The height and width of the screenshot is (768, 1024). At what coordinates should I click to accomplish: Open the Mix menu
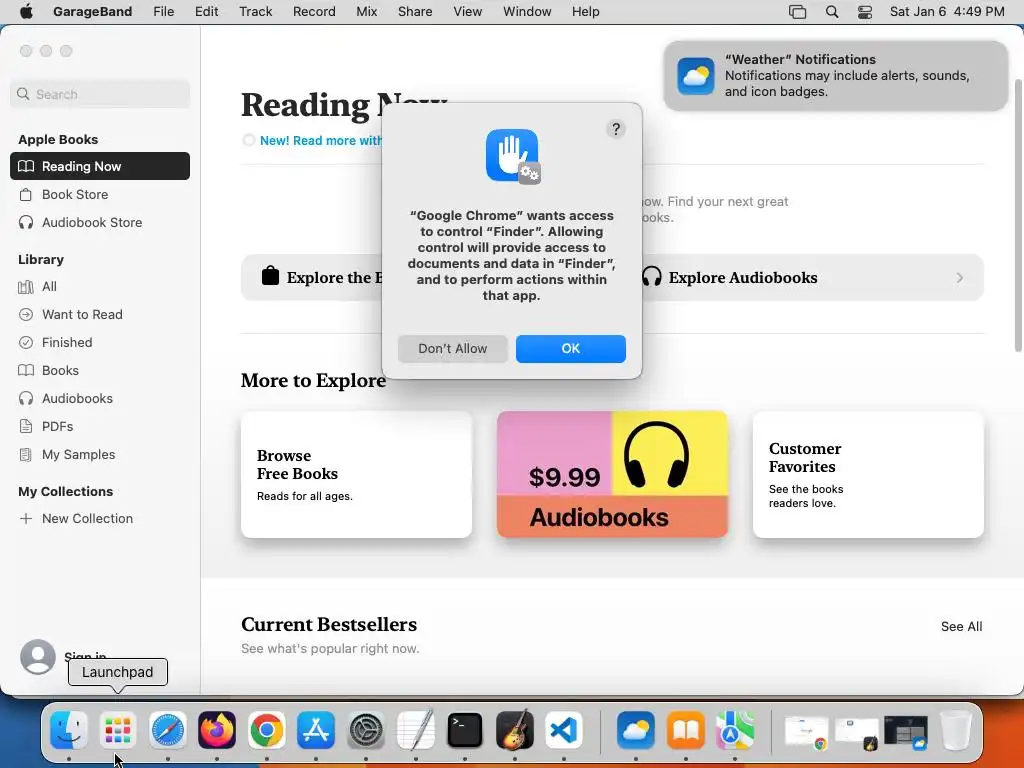(x=366, y=12)
